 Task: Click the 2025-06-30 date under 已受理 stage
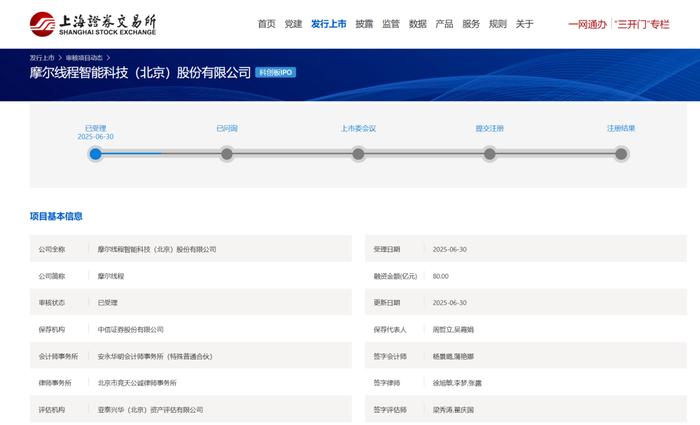click(x=96, y=137)
